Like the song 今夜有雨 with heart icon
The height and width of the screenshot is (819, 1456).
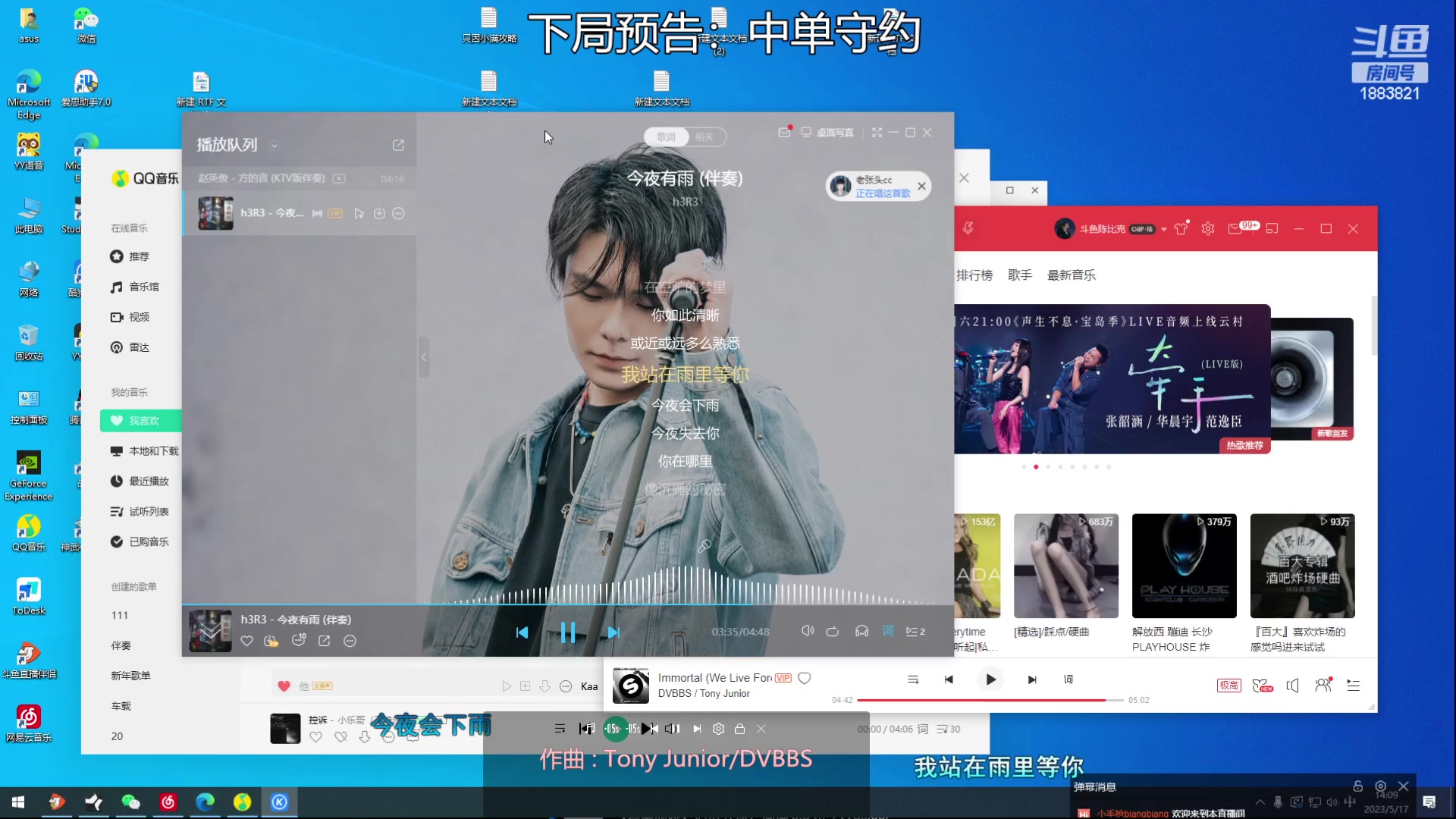246,641
